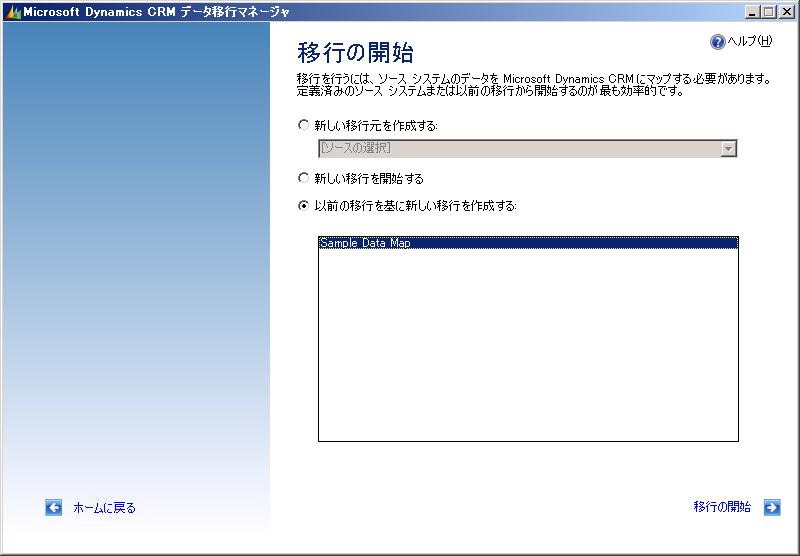
Task: Click the back arrow icon beside ホームに戻る
Action: [x=54, y=508]
